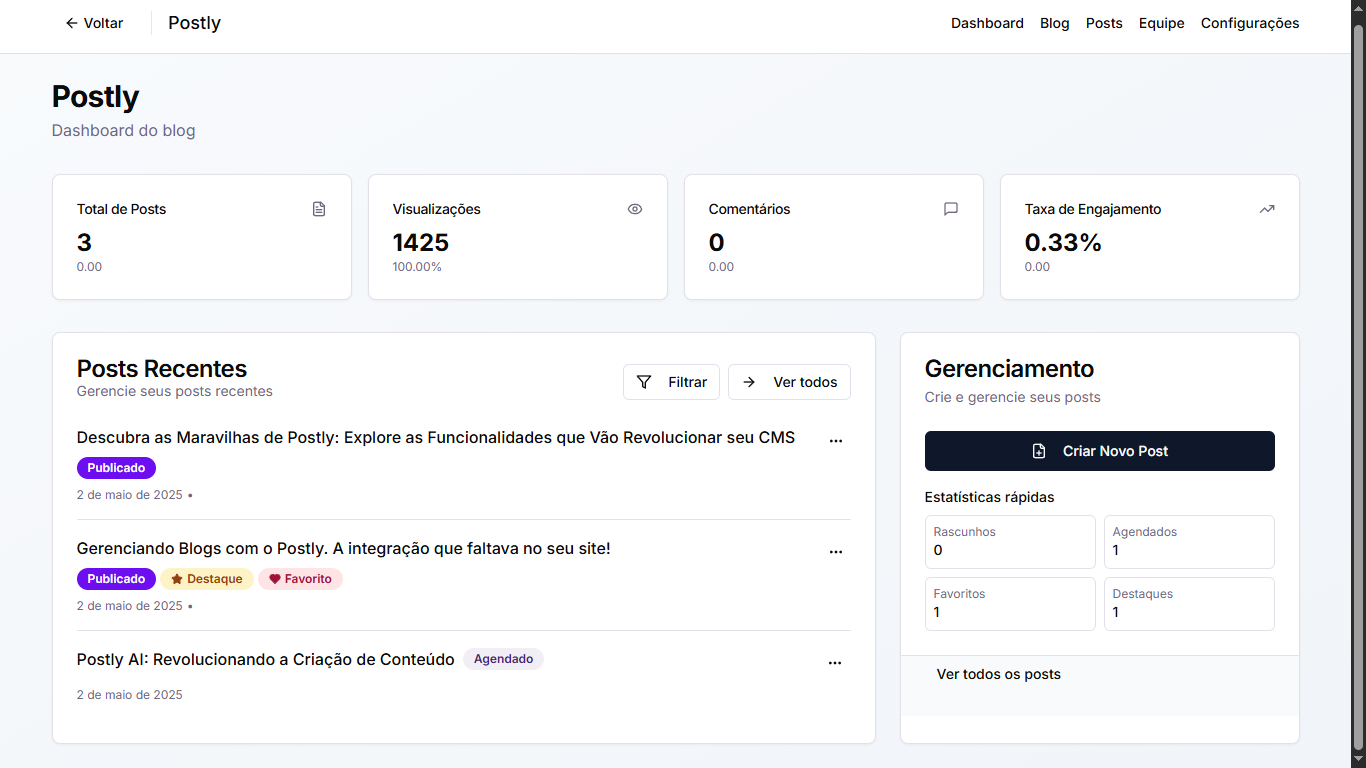The width and height of the screenshot is (1366, 768).
Task: Click the eye icon in Visualizações card
Action: point(635,209)
